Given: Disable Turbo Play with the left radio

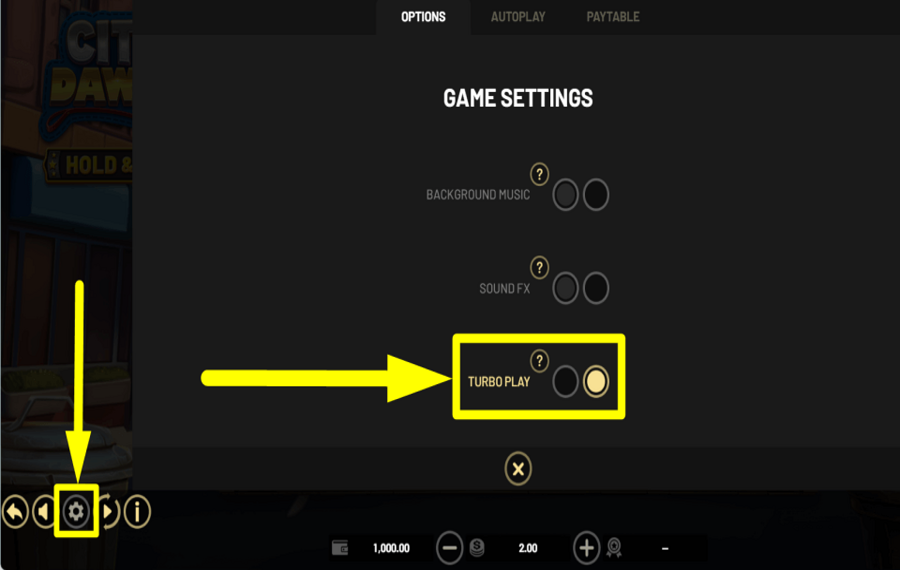Looking at the screenshot, I should [565, 381].
